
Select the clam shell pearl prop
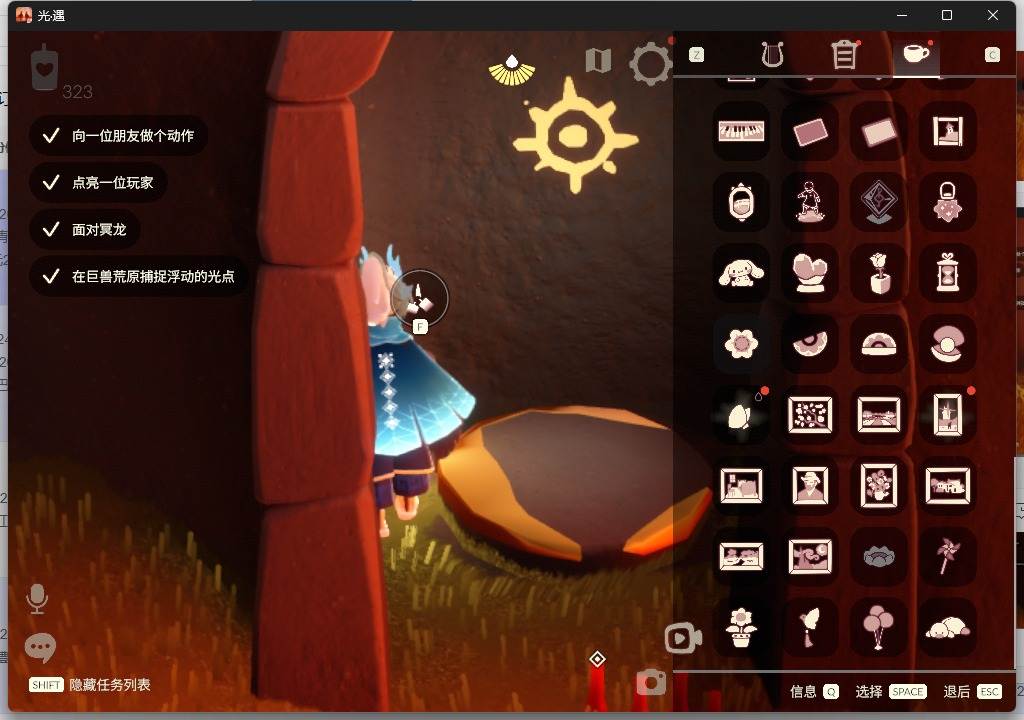[947, 343]
